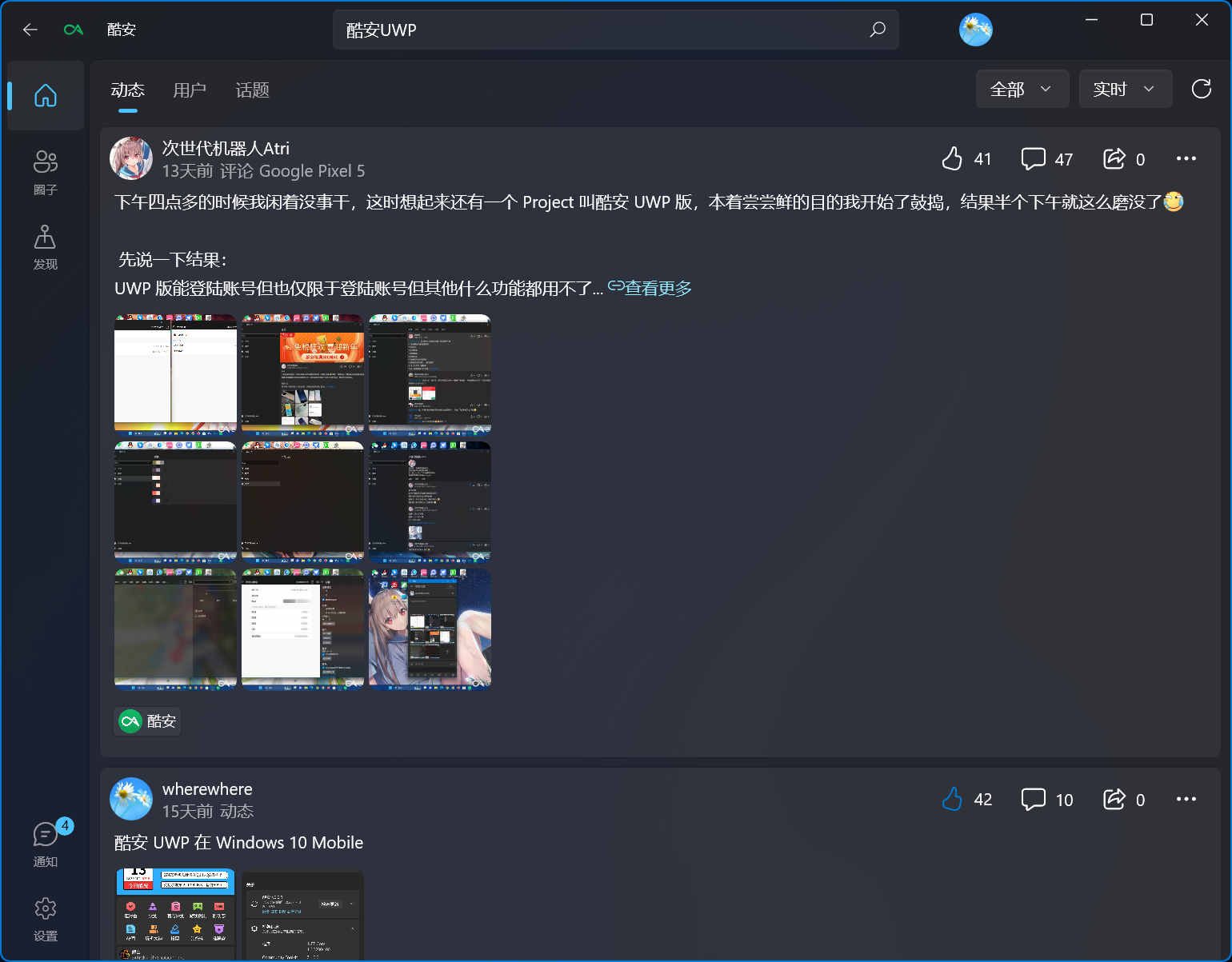Switch to the 话题 tab
Image resolution: width=1232 pixels, height=962 pixels.
pos(253,90)
